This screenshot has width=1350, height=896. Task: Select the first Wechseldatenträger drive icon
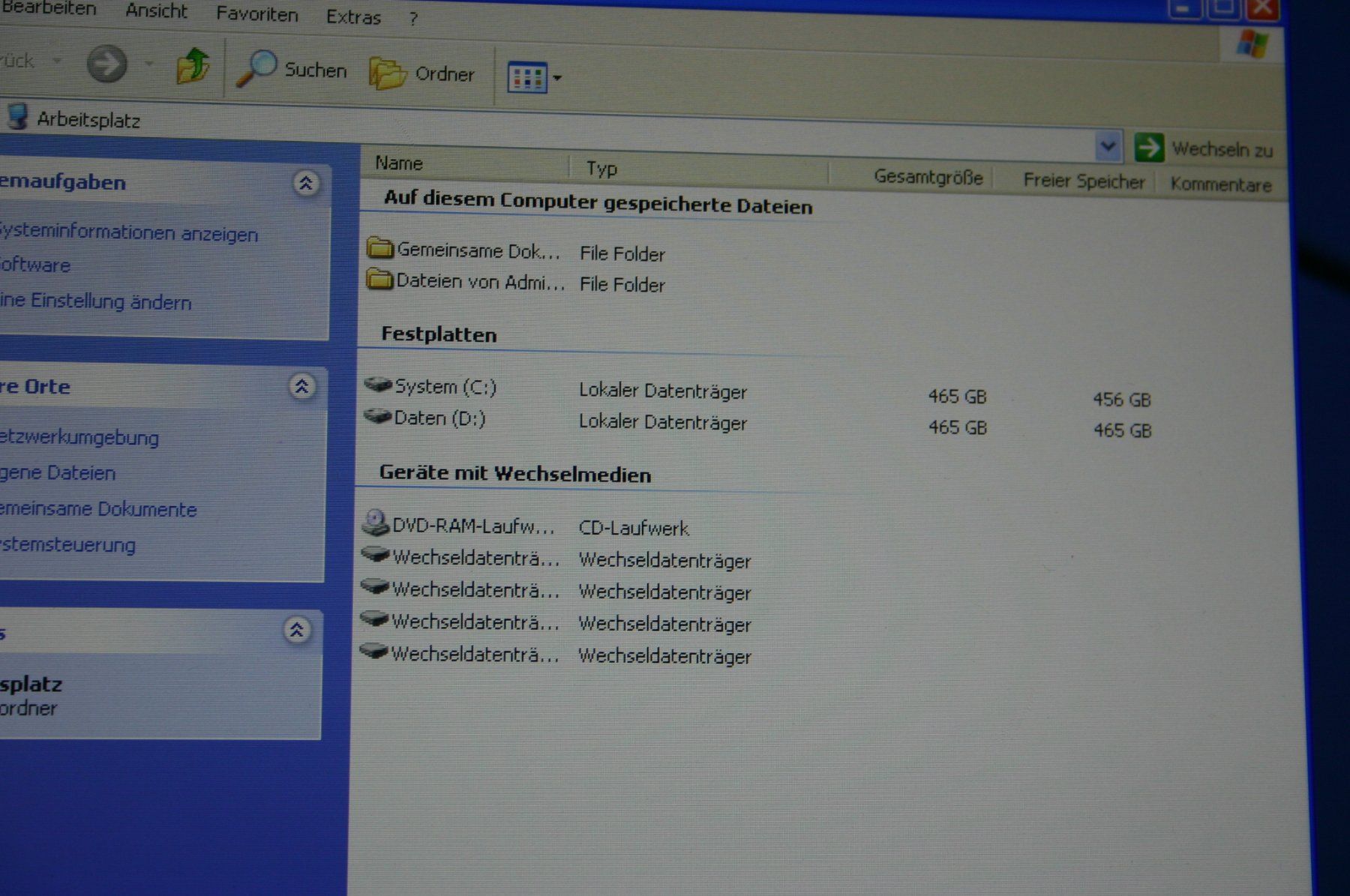click(375, 556)
